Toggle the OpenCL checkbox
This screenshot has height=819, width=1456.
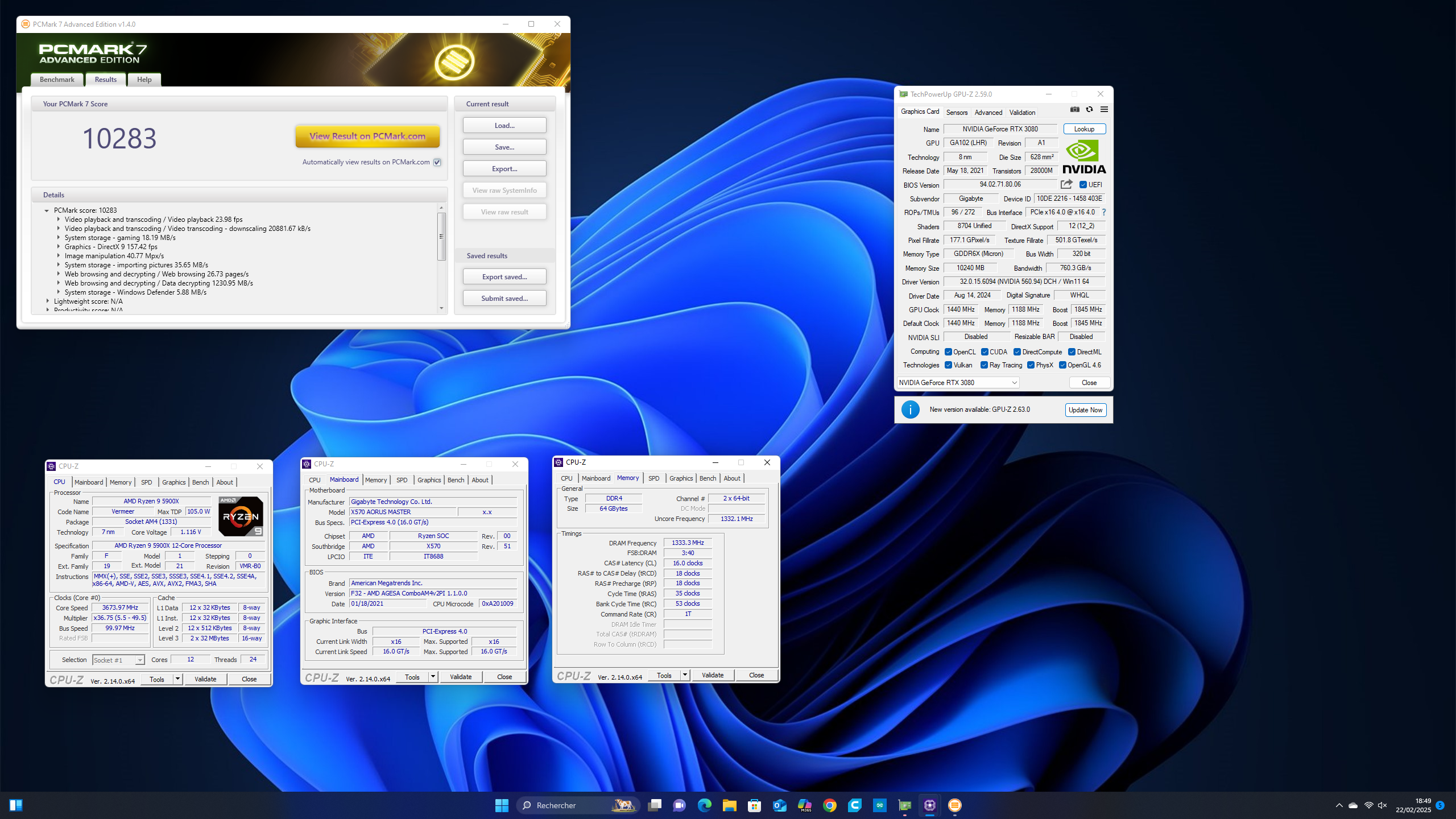948,352
